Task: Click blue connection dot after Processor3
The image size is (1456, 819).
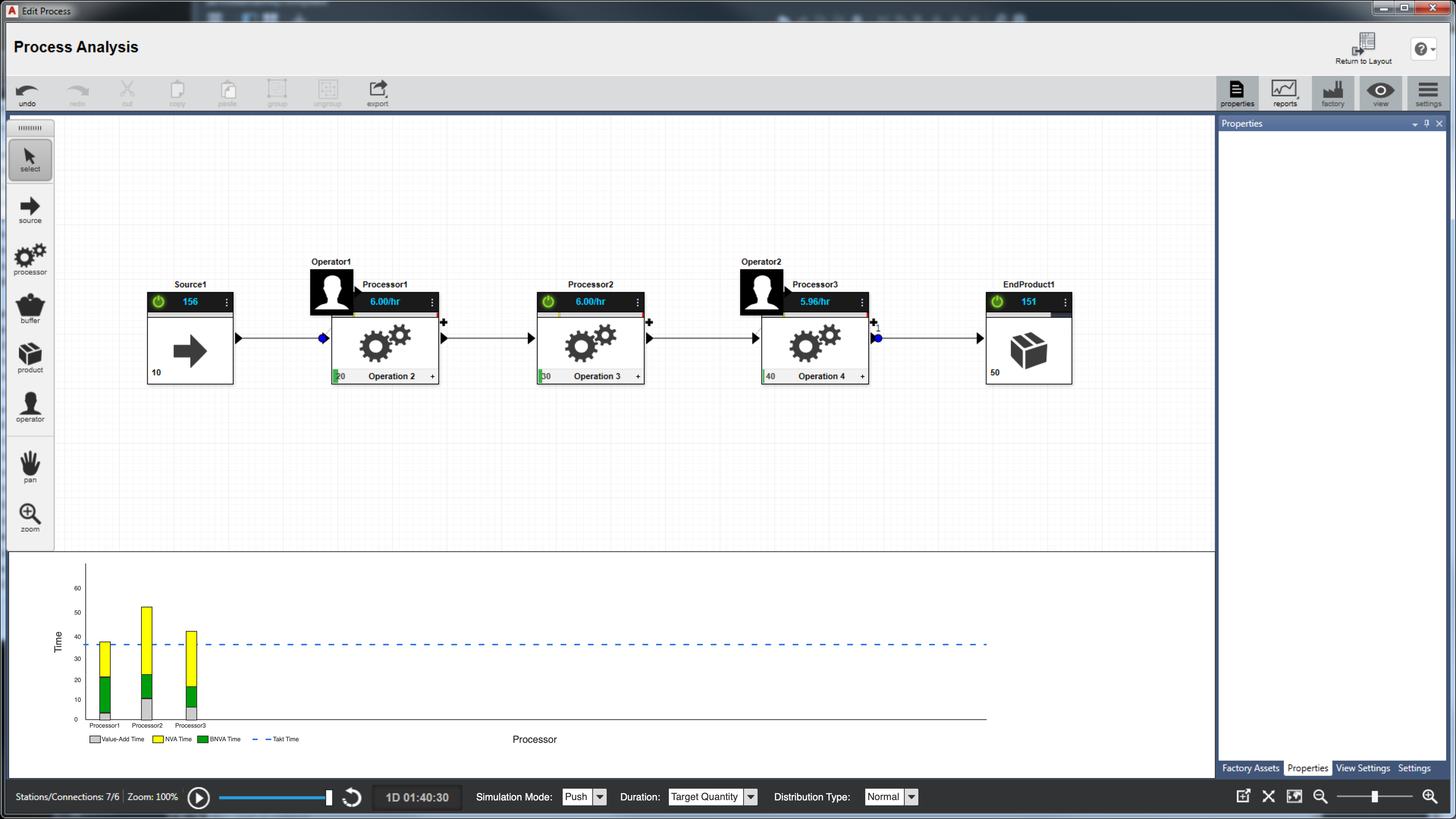Action: [x=879, y=339]
